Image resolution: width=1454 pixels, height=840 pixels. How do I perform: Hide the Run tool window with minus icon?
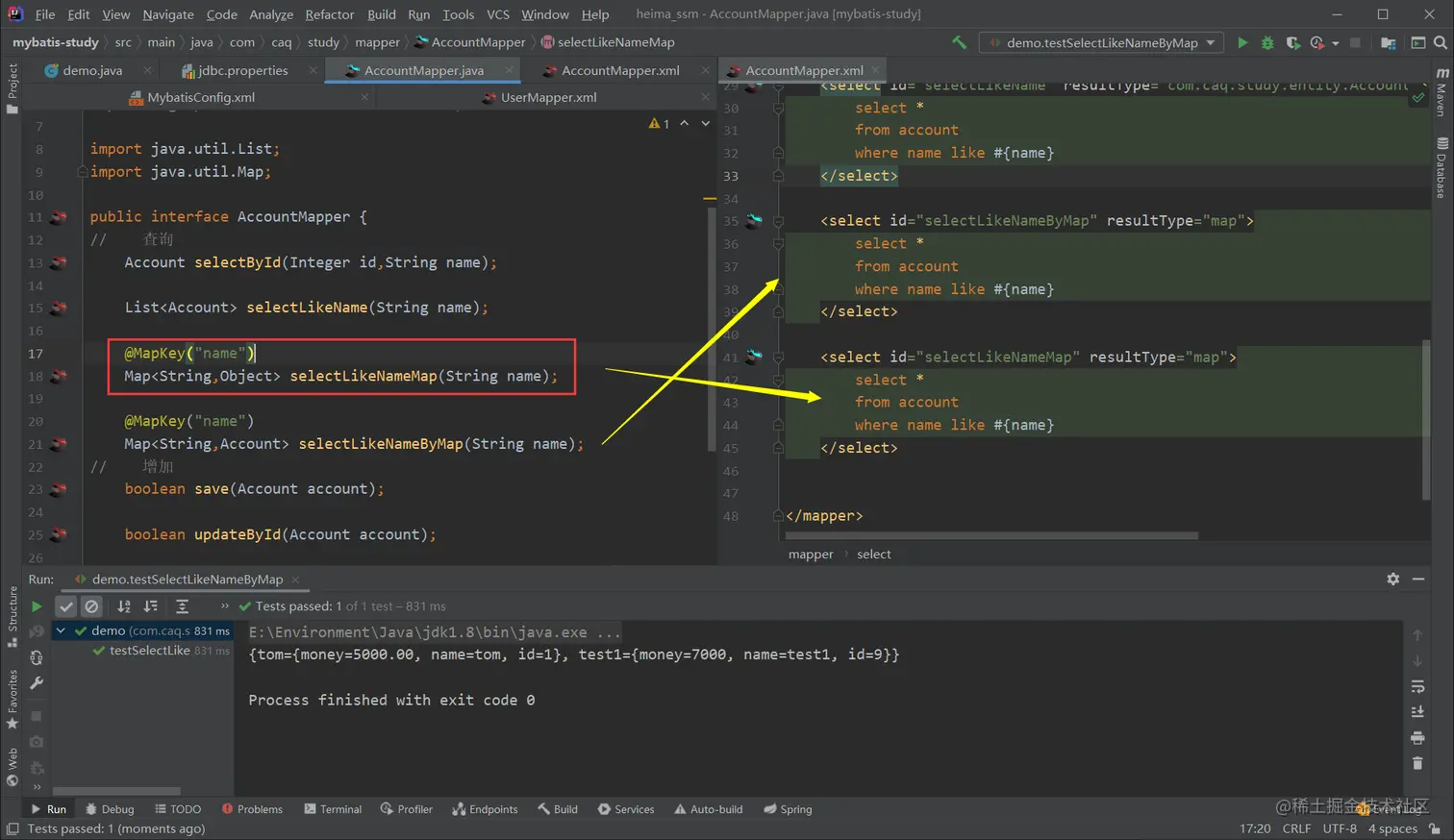(x=1418, y=579)
